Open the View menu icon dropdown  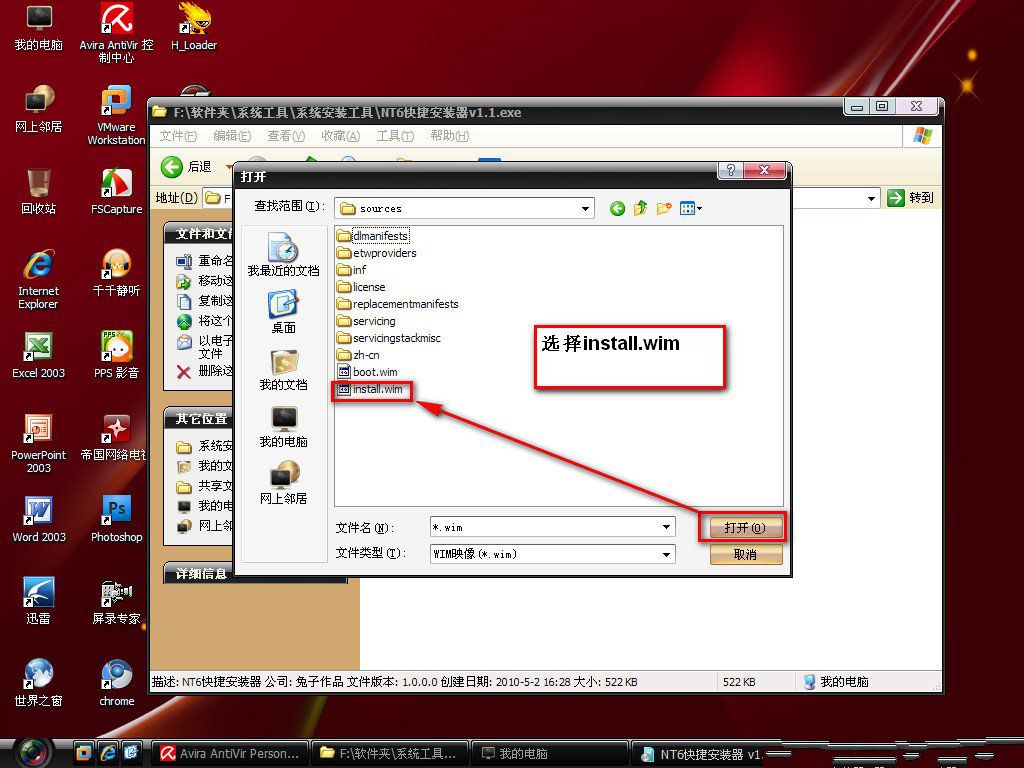tap(691, 208)
